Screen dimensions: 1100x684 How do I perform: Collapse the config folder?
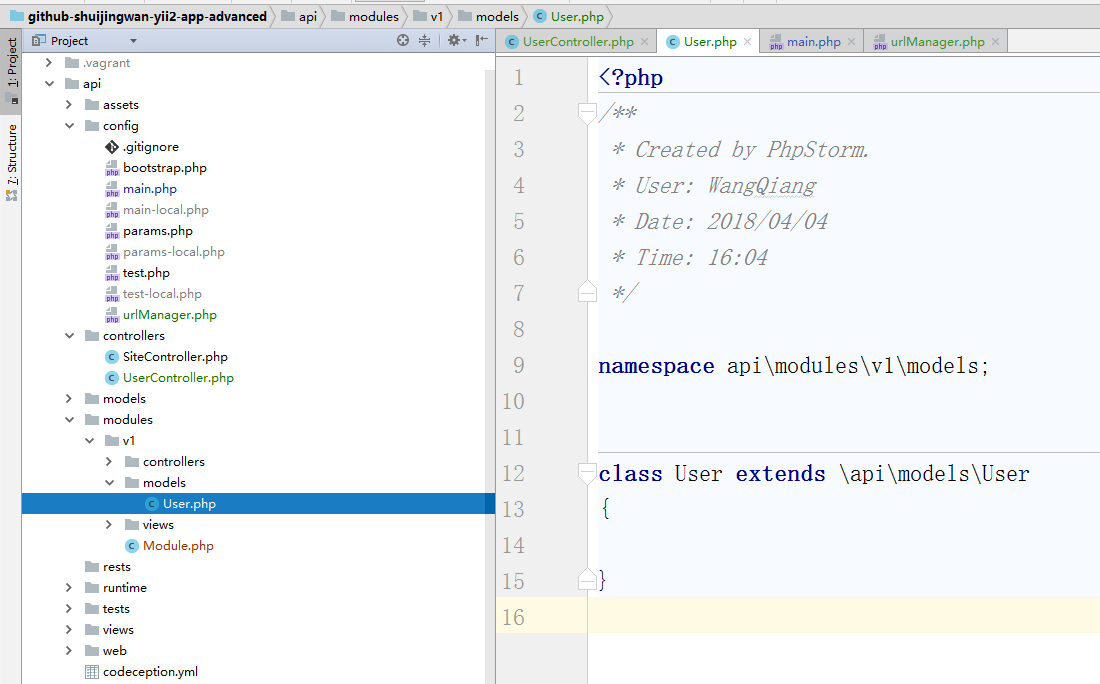(x=68, y=126)
